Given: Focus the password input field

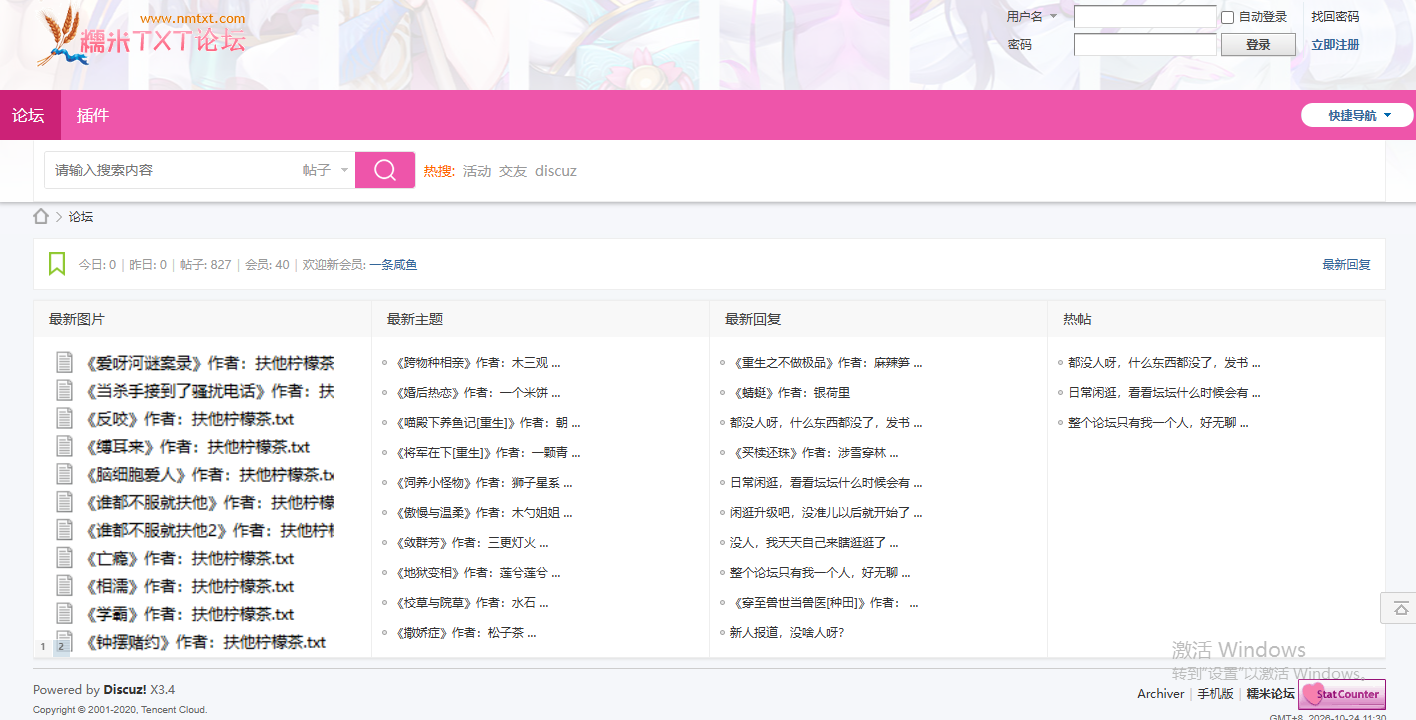Looking at the screenshot, I should tap(1145, 45).
